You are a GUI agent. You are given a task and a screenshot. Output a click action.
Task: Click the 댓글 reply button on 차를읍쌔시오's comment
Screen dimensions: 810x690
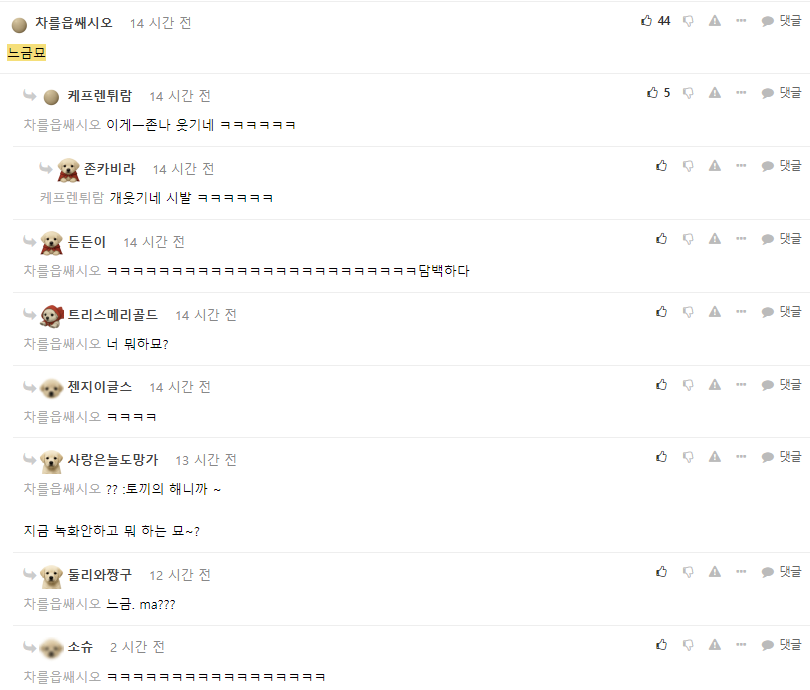click(781, 21)
